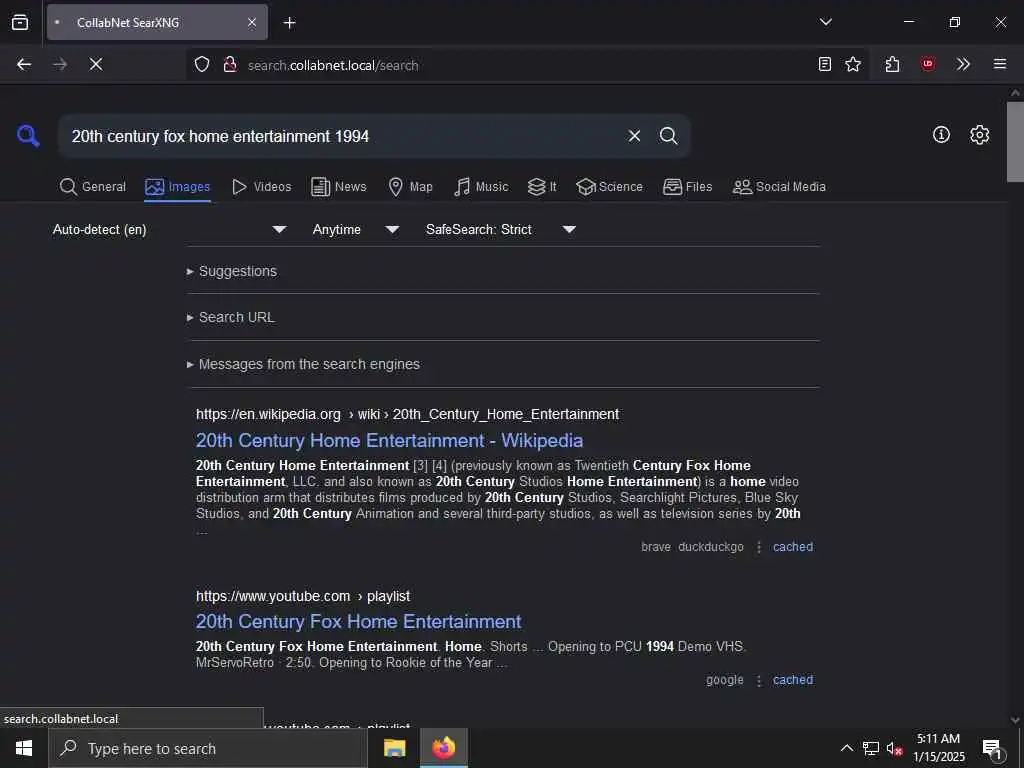The image size is (1024, 768).
Task: Click the en.wikipedia.org result URL
Action: pyautogui.click(x=408, y=414)
